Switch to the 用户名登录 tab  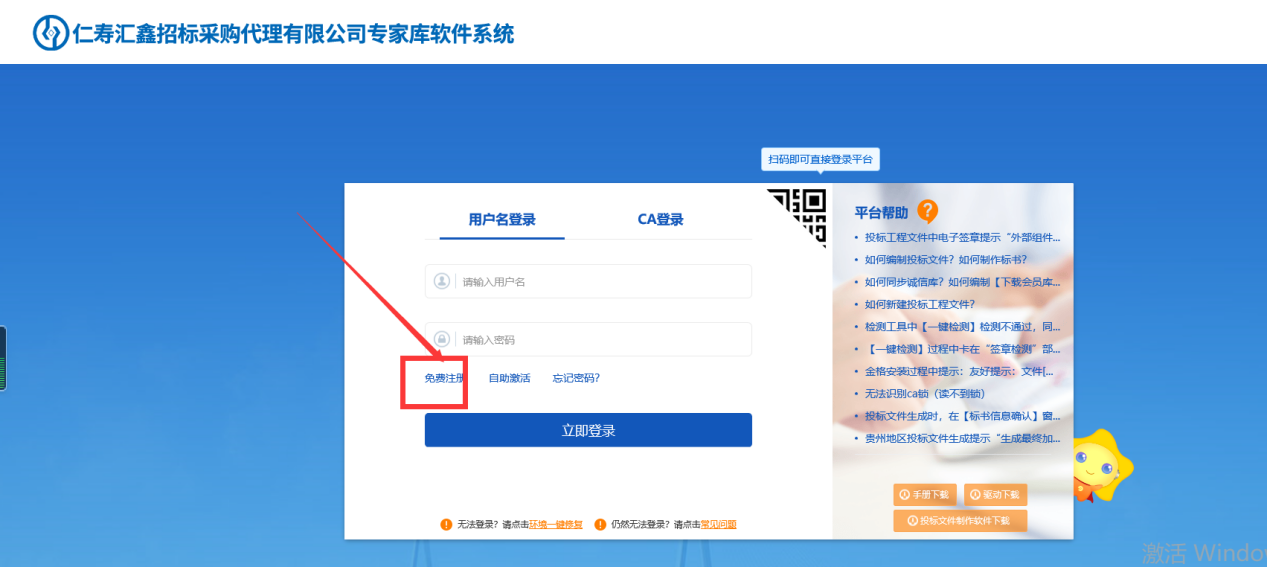tap(502, 220)
